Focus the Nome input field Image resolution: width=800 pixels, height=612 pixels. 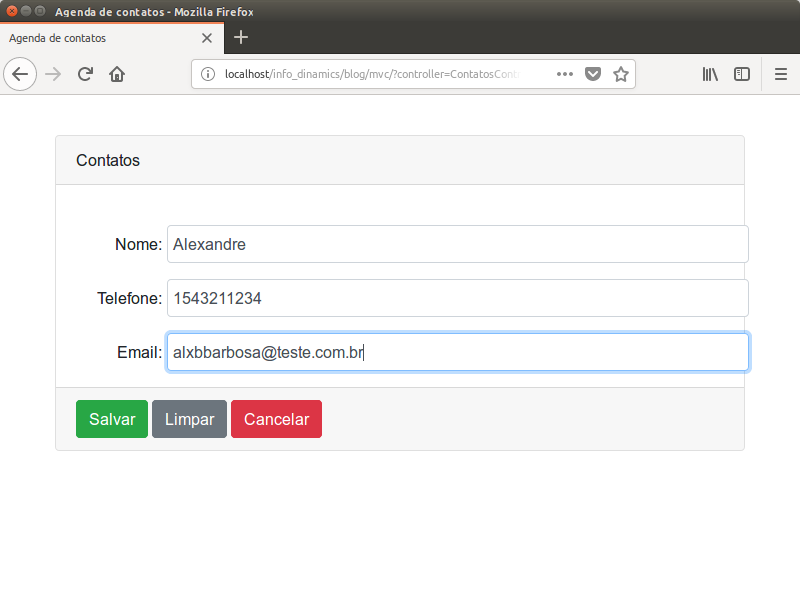[x=458, y=244]
